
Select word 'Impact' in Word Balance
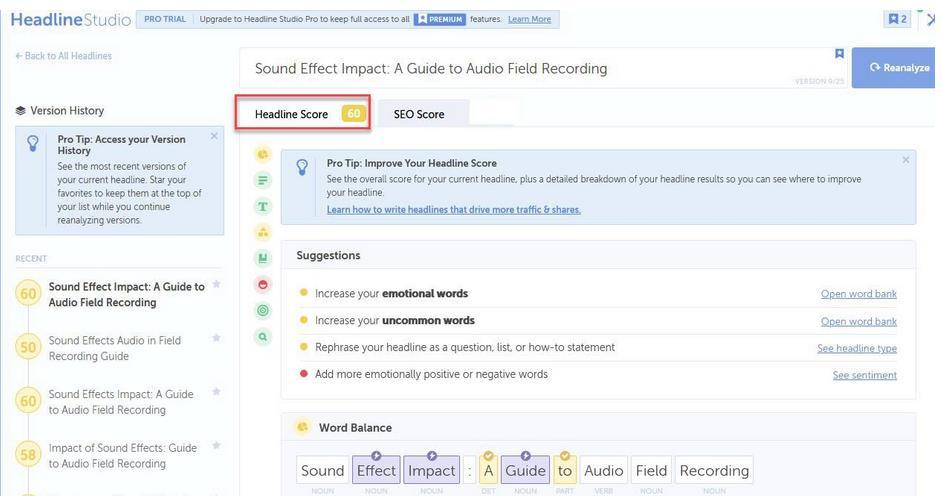431,471
